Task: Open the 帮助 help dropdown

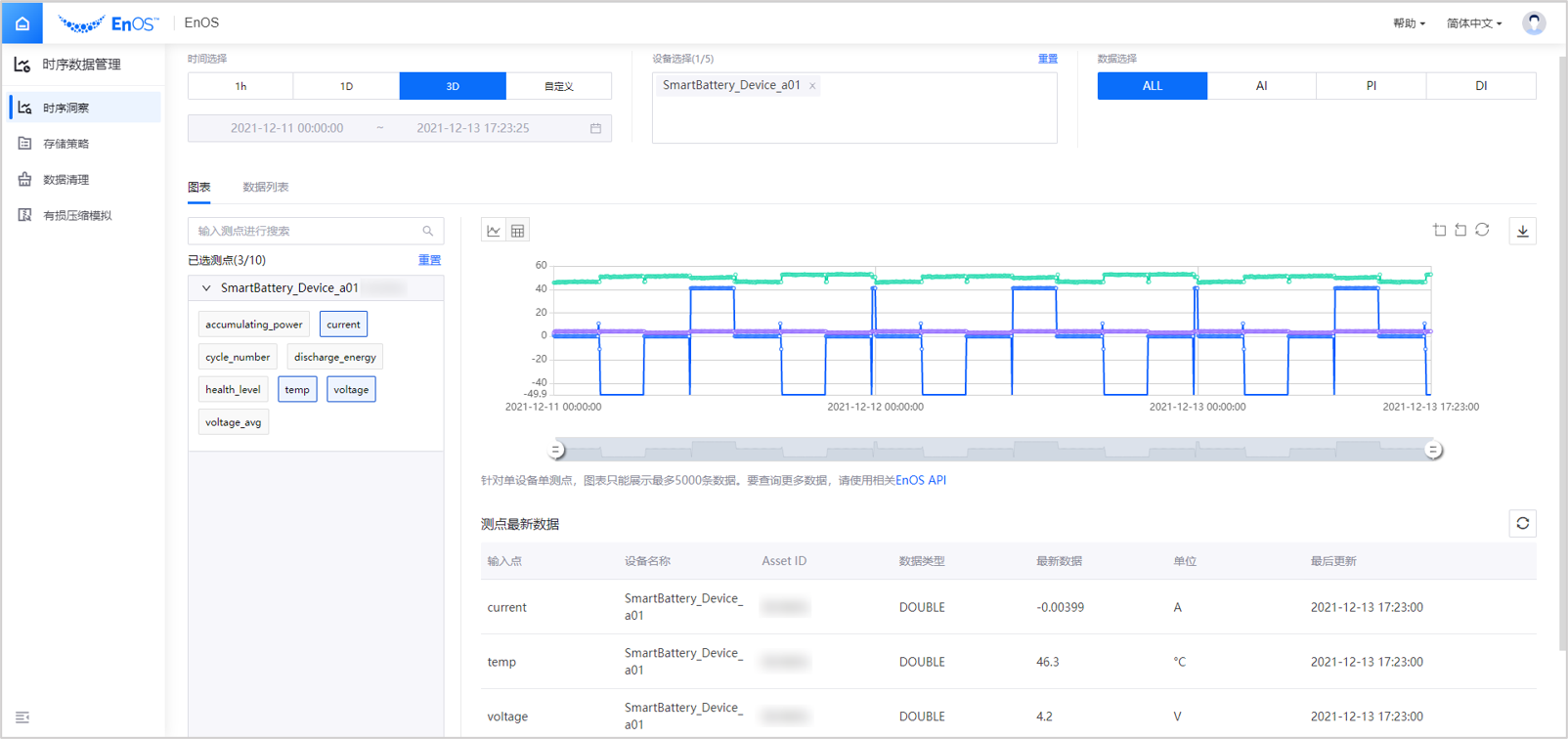Action: (x=1408, y=23)
